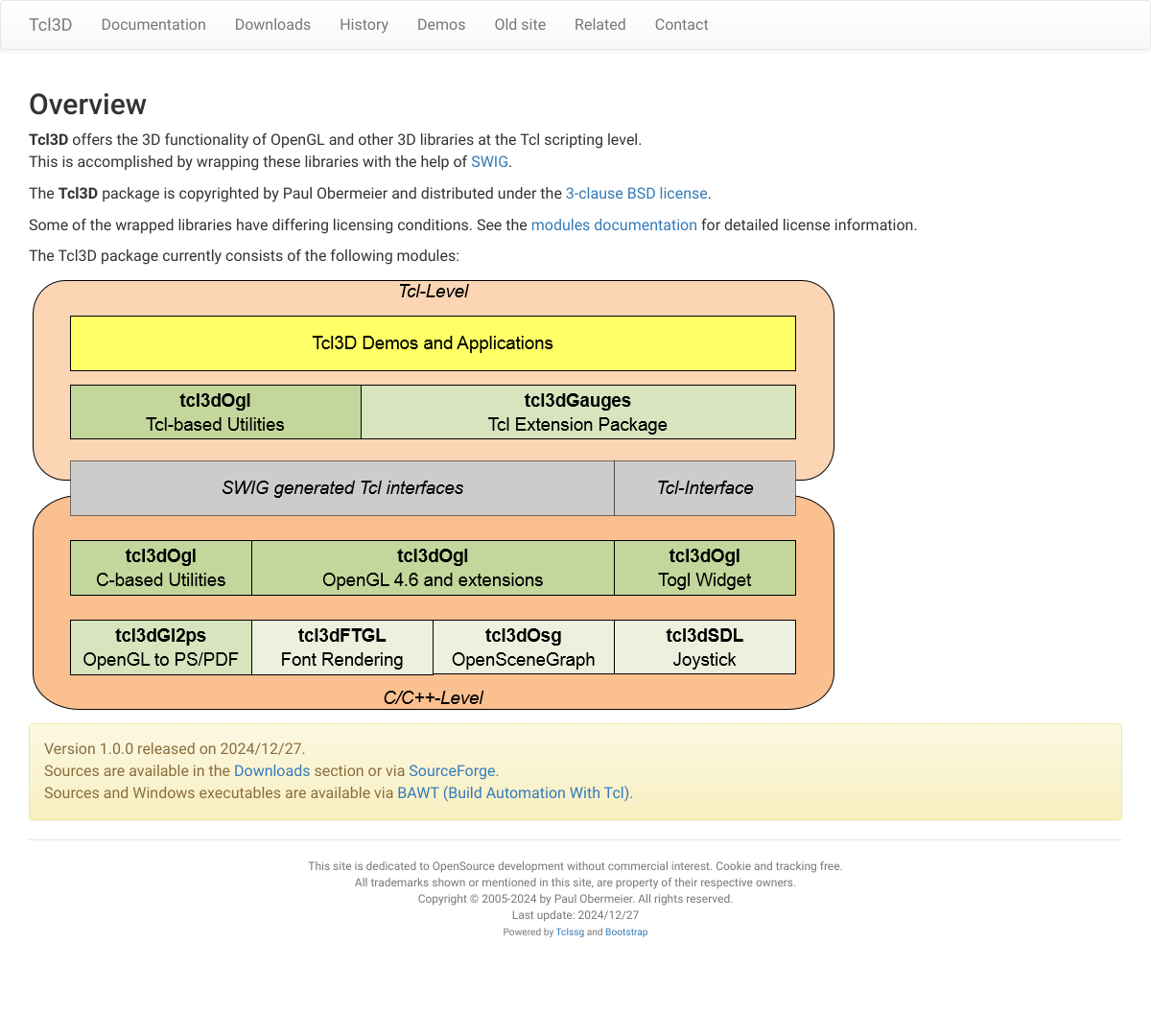The width and height of the screenshot is (1151, 1036).
Task: Open the Old site navbar link
Action: pyautogui.click(x=520, y=25)
